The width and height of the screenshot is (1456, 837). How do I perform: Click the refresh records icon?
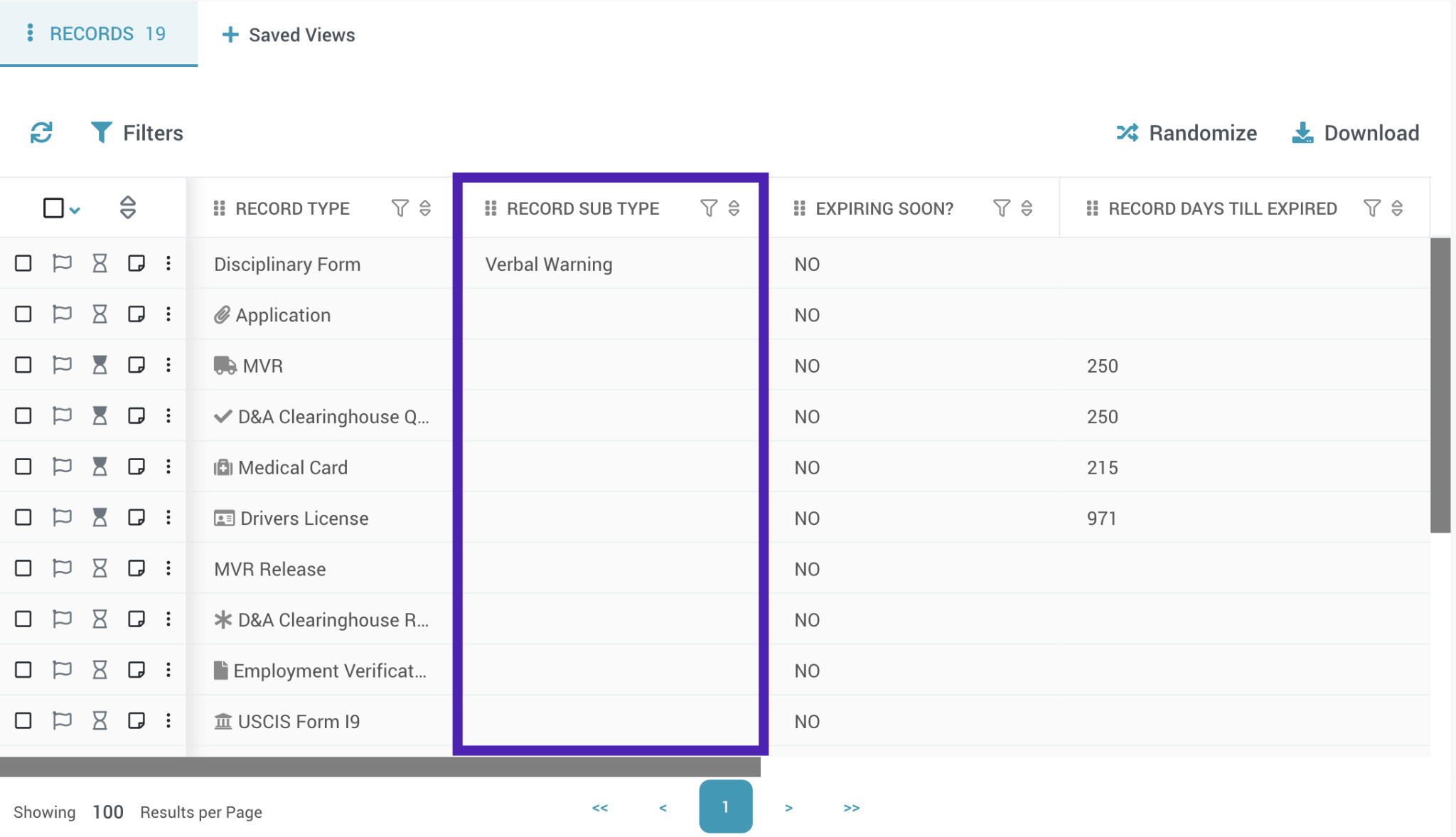[x=41, y=133]
